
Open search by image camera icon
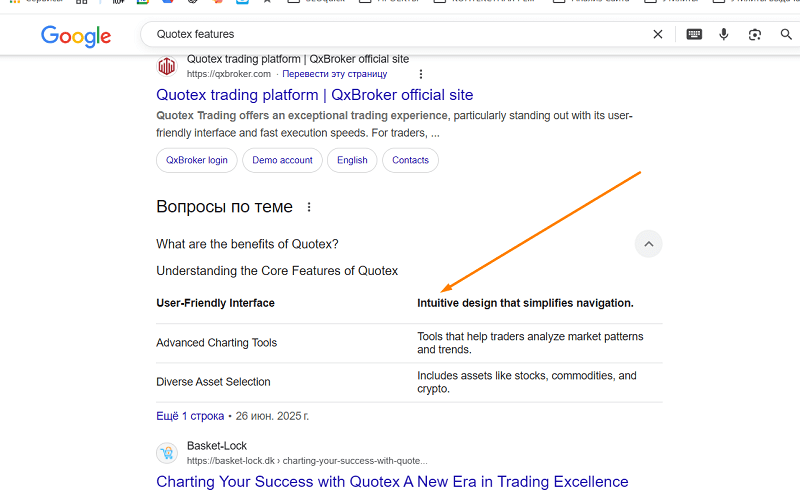coord(755,34)
